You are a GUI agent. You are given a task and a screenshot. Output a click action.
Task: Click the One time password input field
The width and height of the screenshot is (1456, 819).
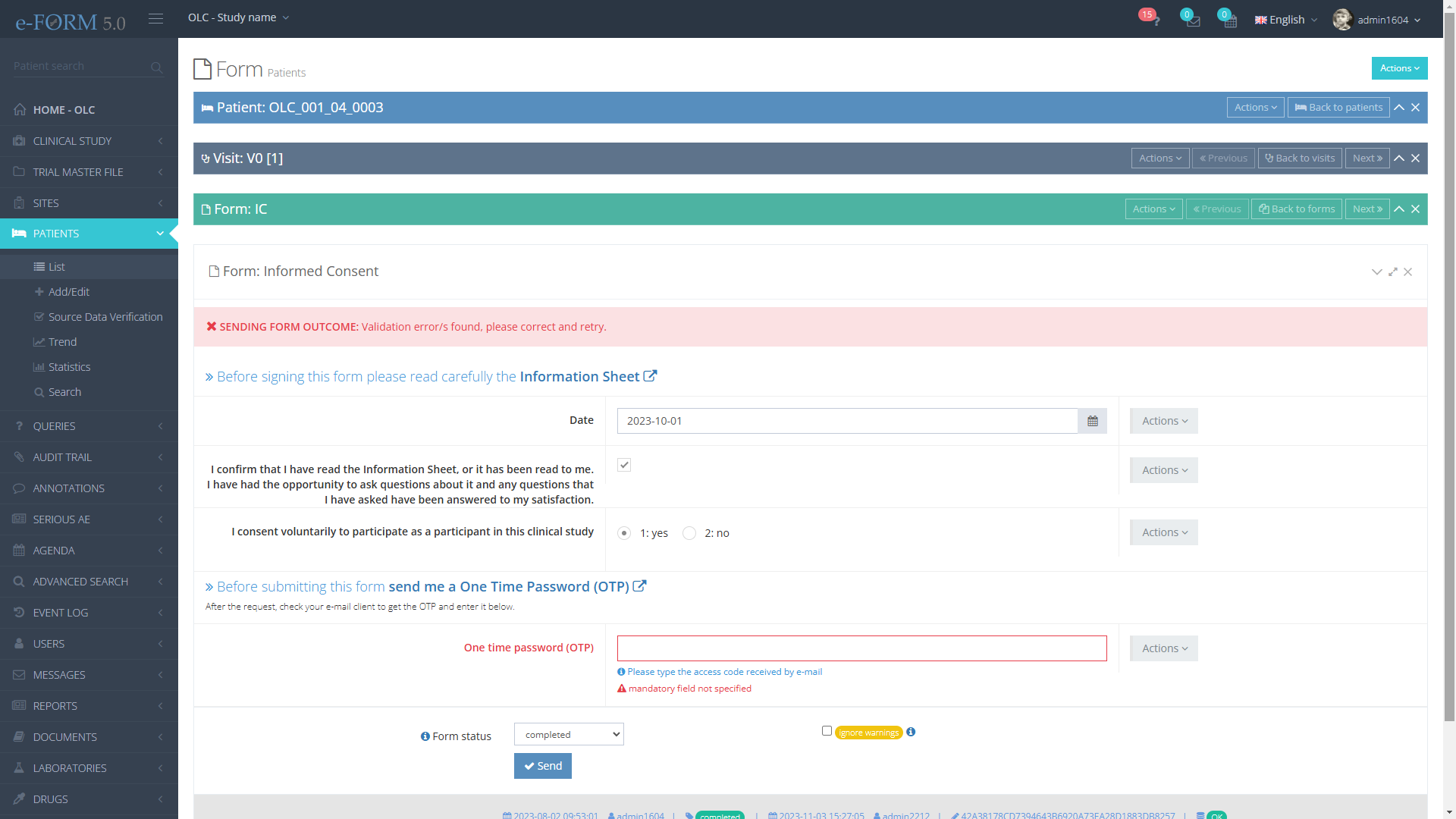pos(861,648)
